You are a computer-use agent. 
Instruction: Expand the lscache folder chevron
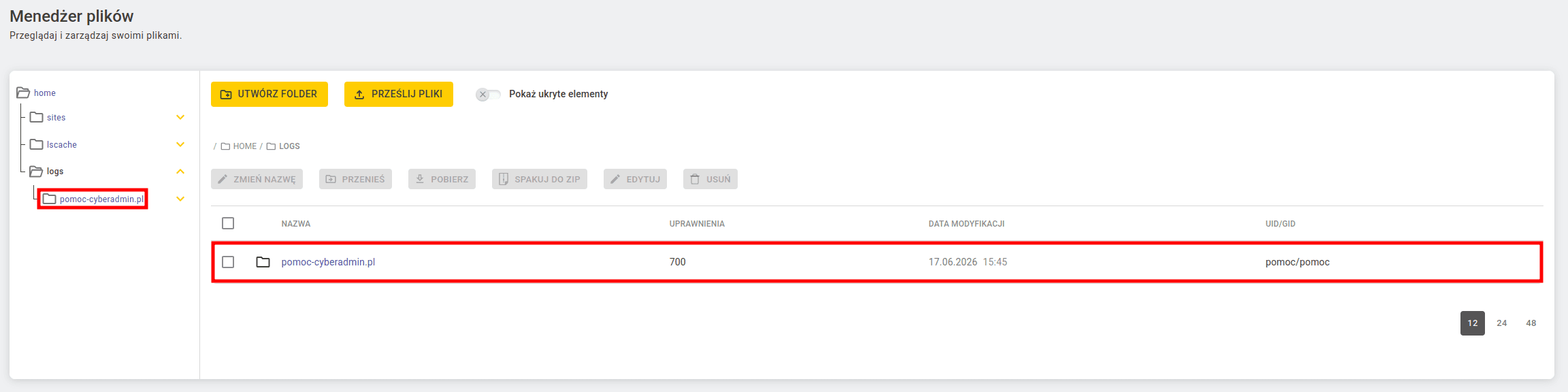point(180,144)
